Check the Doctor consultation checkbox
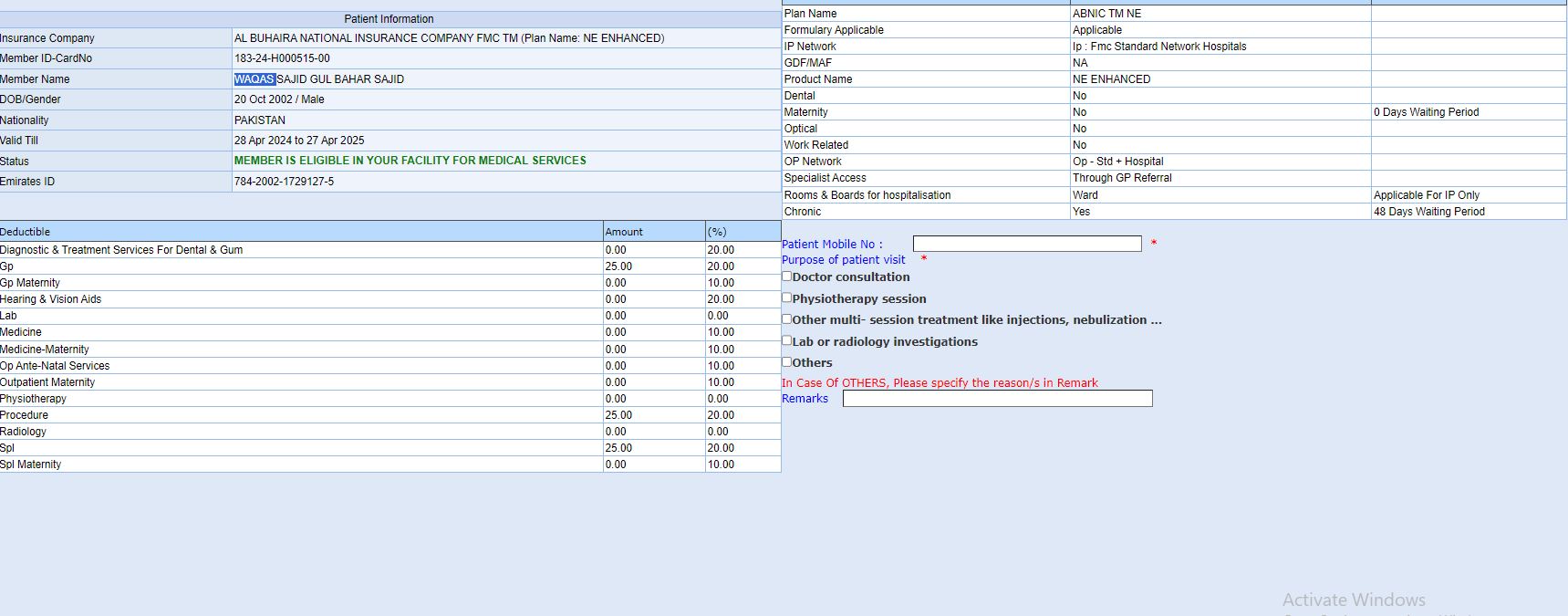Screen dimensions: 1568x616 pos(786,277)
